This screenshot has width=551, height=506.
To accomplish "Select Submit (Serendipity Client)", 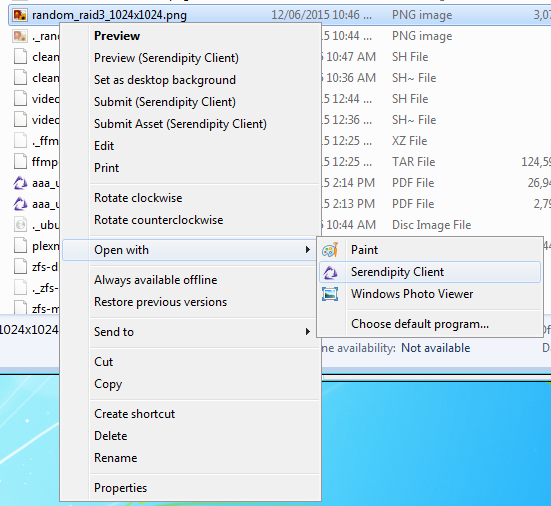I will tap(165, 102).
